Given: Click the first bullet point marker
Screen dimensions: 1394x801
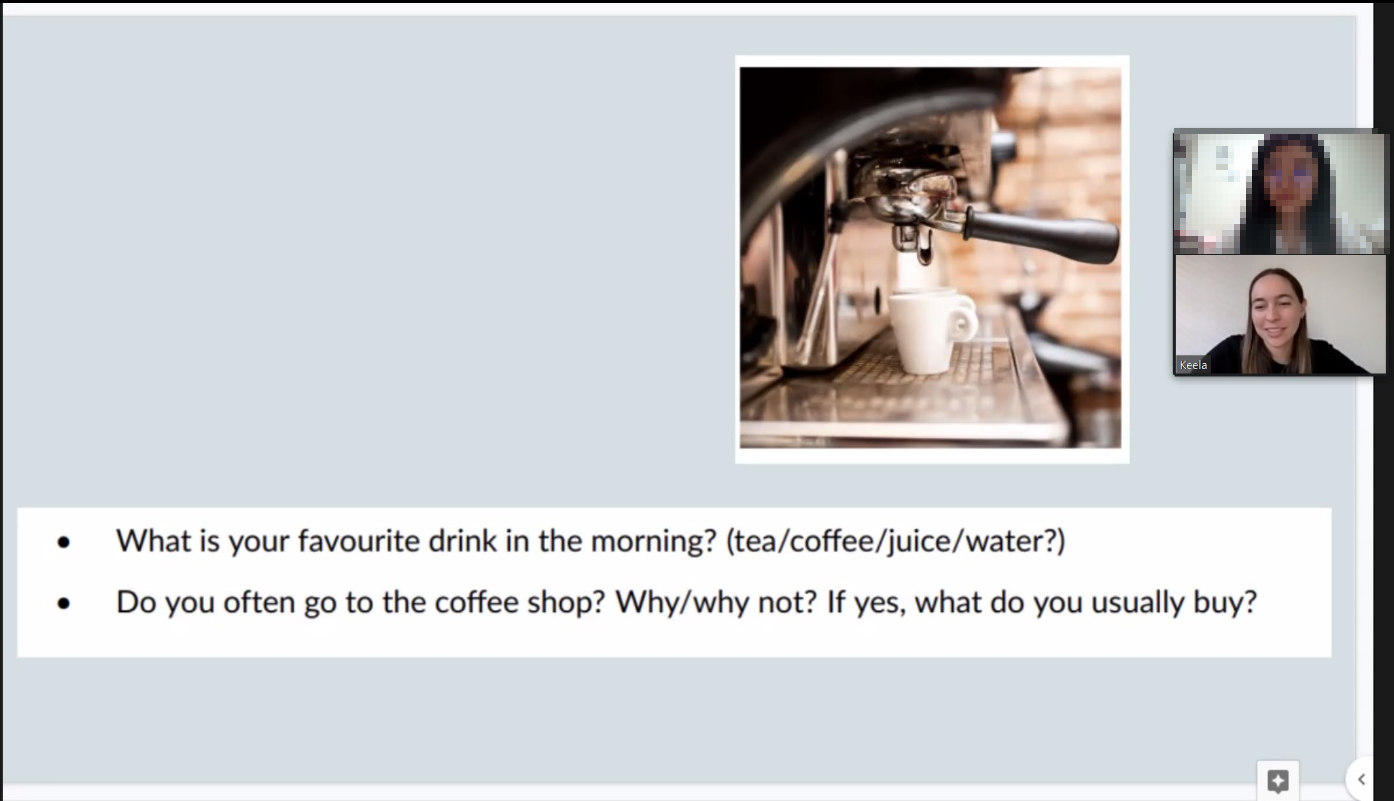Looking at the screenshot, I should coord(64,543).
